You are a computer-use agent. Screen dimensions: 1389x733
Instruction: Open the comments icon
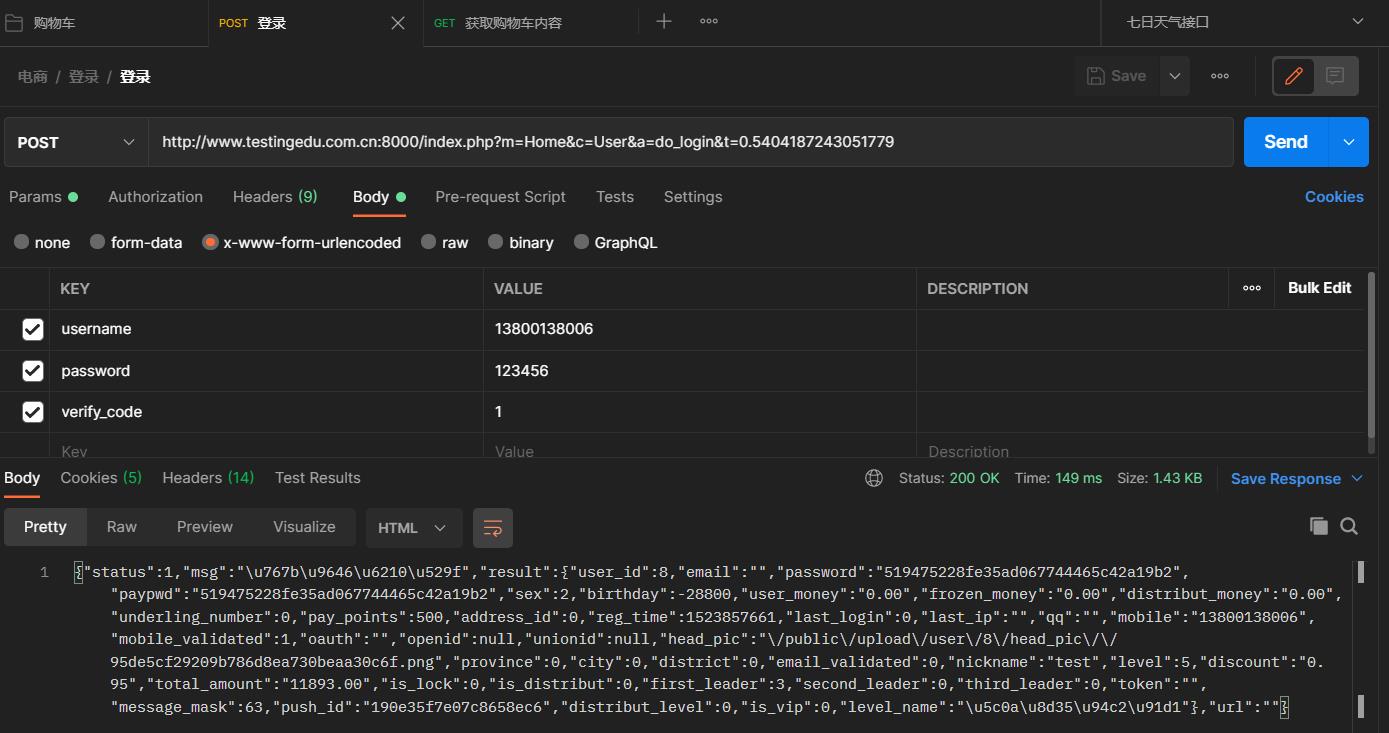coord(1335,76)
